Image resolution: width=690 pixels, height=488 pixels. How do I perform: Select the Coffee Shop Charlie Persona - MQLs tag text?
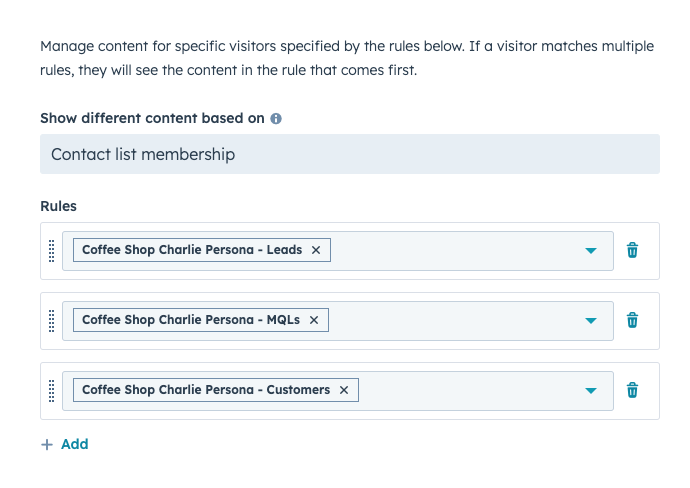(x=191, y=320)
